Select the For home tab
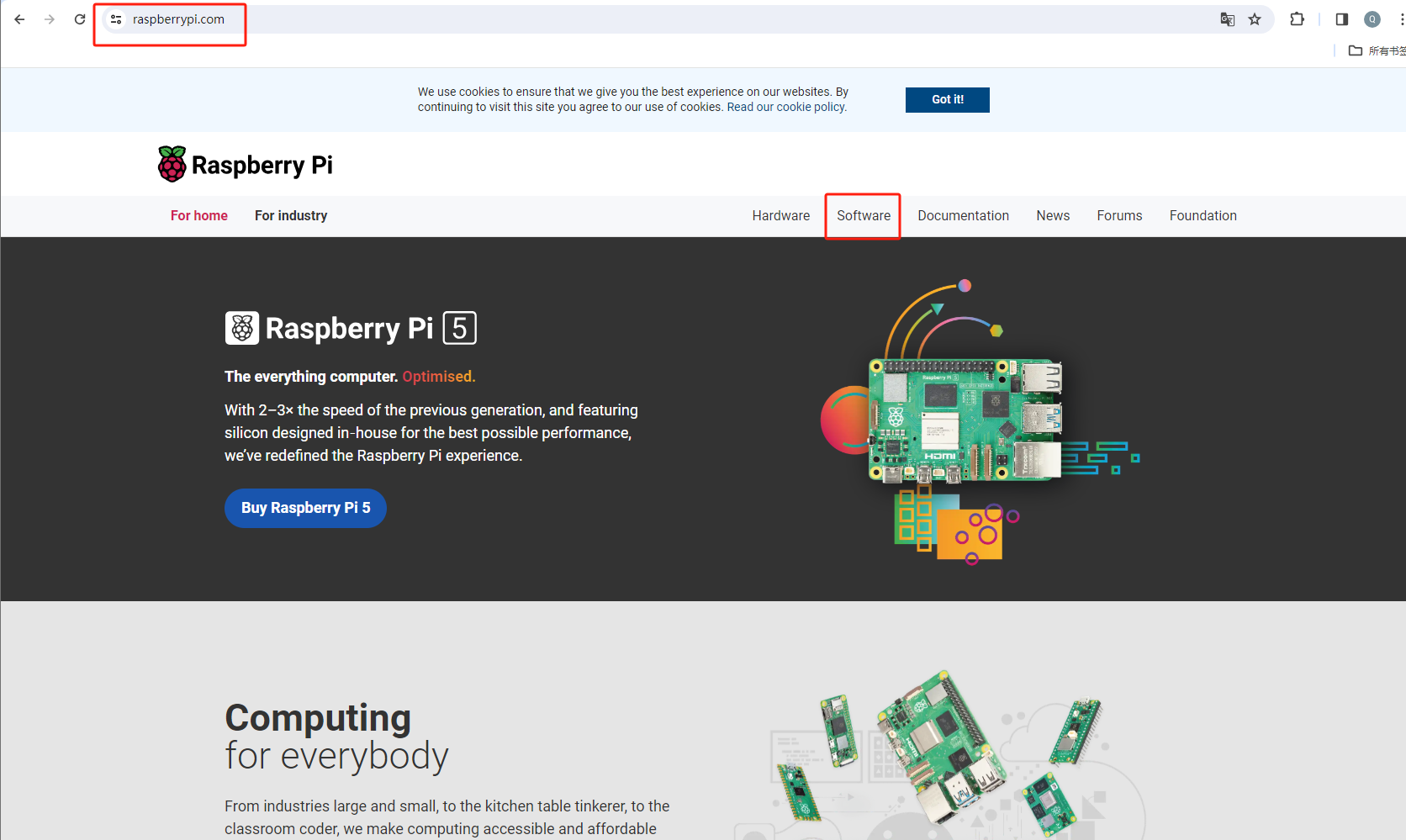This screenshot has height=840, width=1406. pos(198,216)
